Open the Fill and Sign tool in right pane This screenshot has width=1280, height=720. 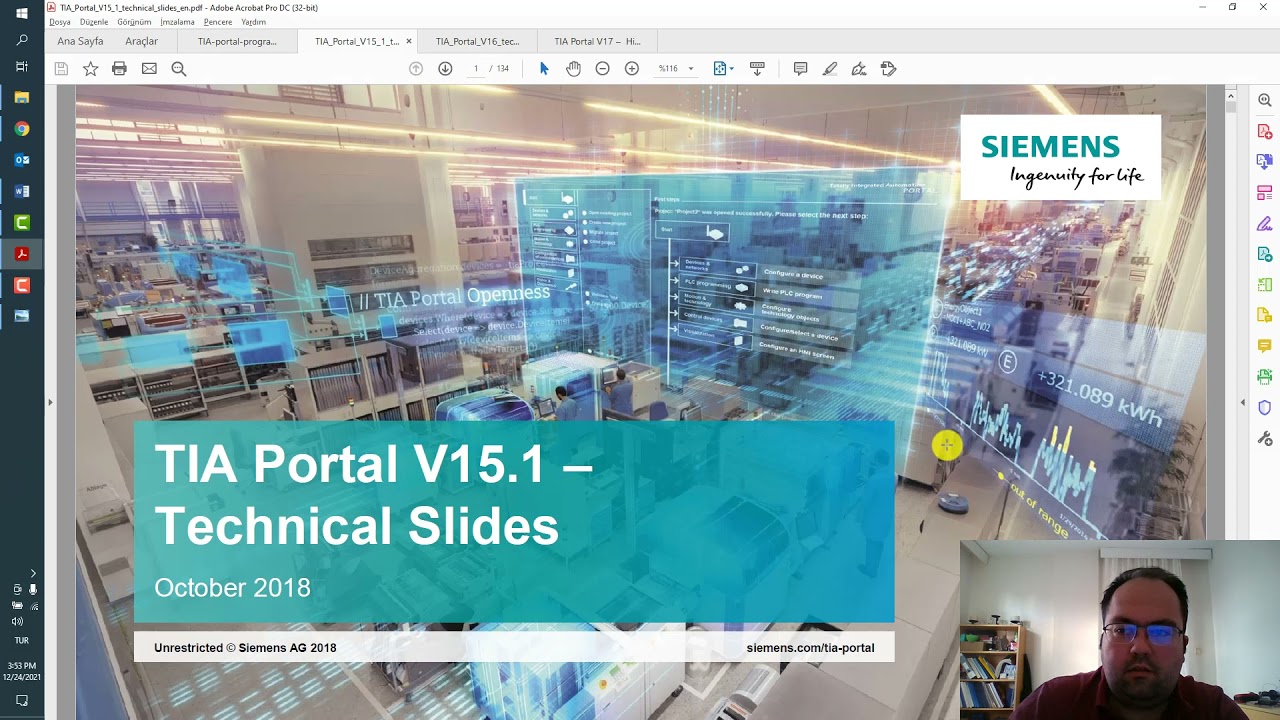point(1265,223)
